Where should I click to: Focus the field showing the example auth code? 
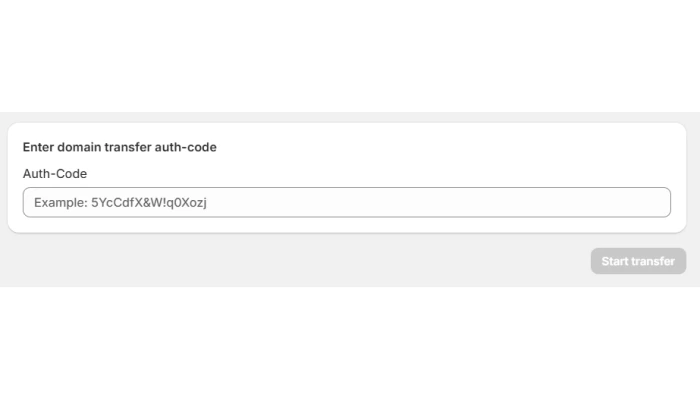(346, 202)
